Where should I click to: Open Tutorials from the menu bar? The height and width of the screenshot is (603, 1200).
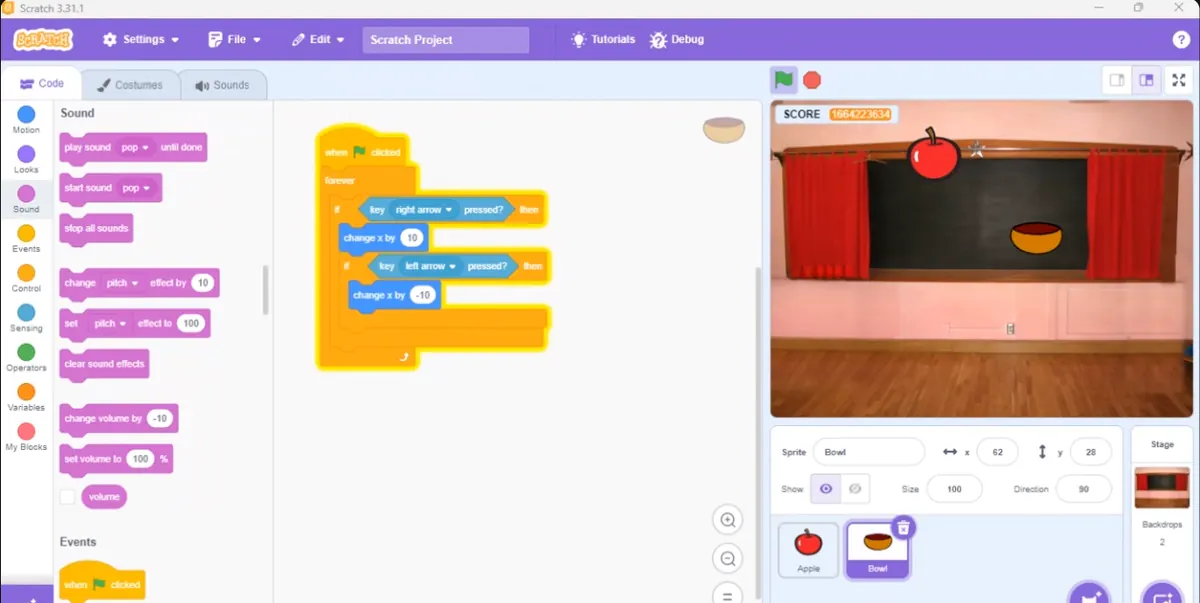[x=603, y=40]
